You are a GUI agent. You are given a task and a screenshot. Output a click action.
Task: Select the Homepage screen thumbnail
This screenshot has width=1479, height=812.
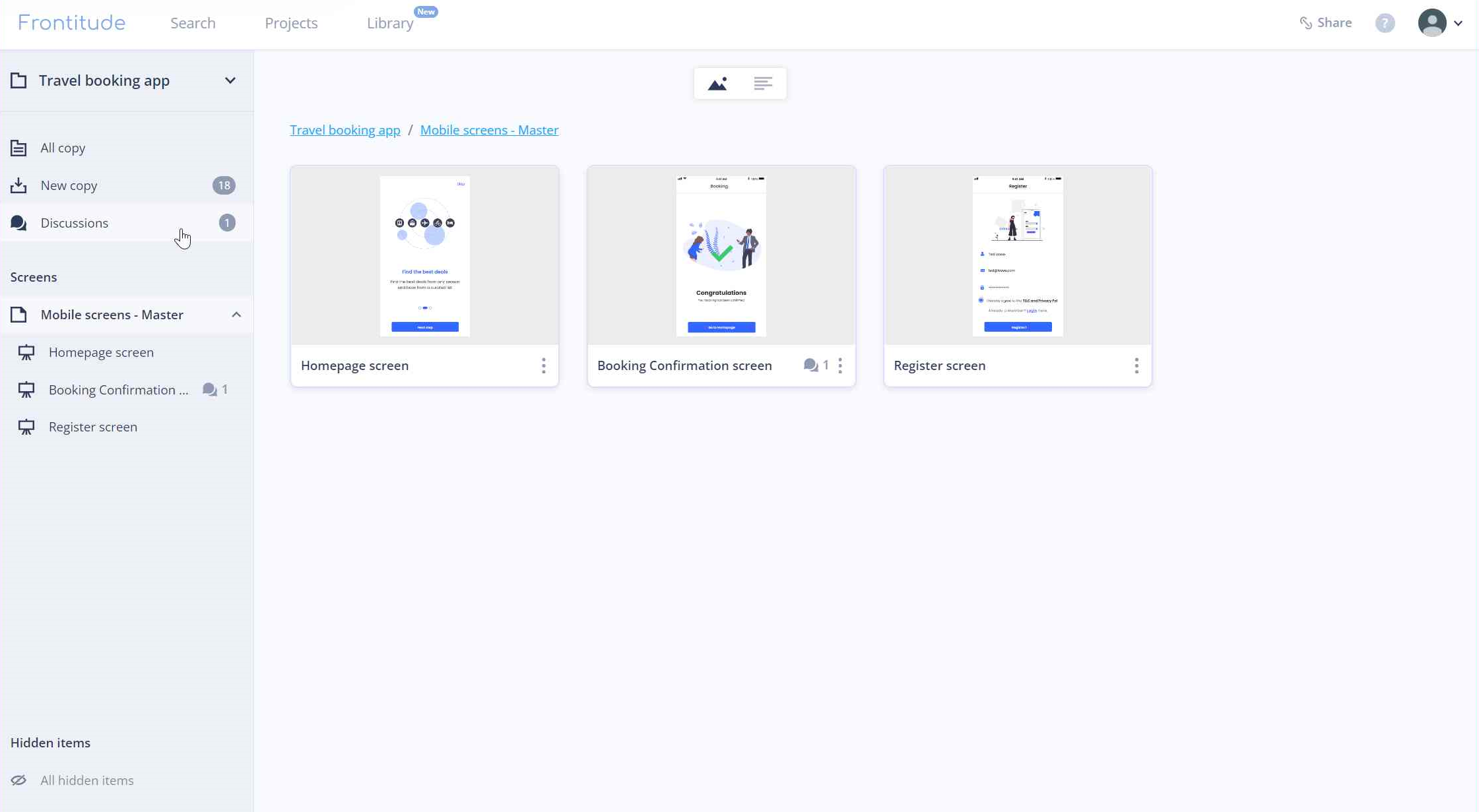(x=424, y=255)
